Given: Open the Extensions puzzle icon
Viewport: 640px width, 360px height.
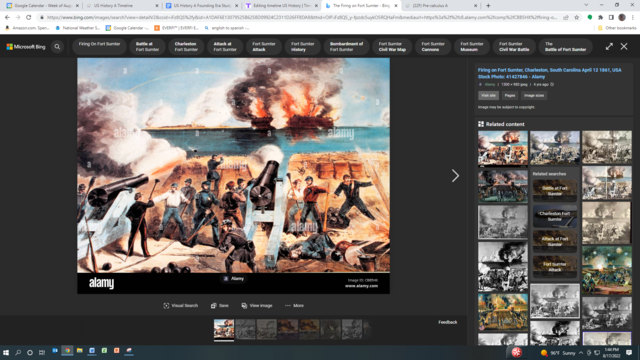Looking at the screenshot, I should [x=600, y=18].
